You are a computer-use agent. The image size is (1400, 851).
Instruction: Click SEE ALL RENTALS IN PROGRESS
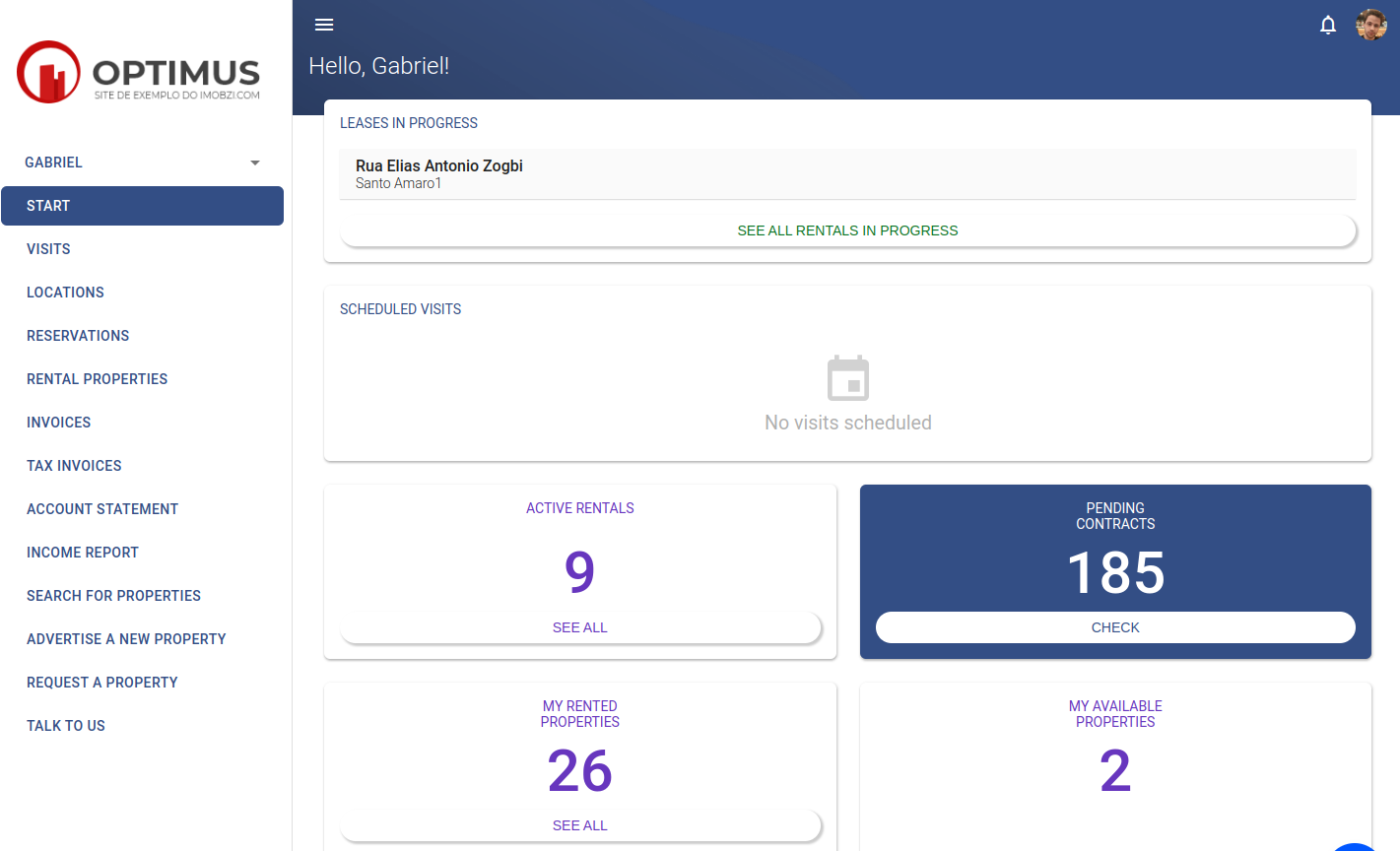coord(847,230)
